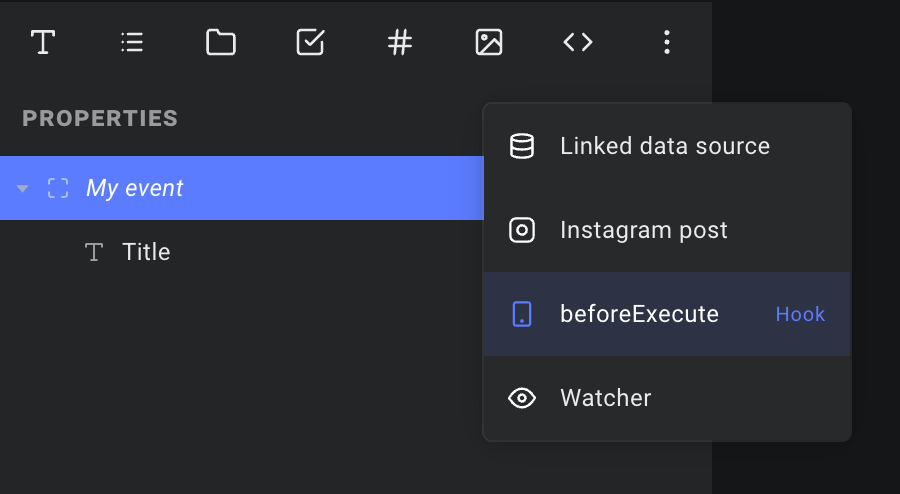Click the database cylinder icon

click(522, 146)
